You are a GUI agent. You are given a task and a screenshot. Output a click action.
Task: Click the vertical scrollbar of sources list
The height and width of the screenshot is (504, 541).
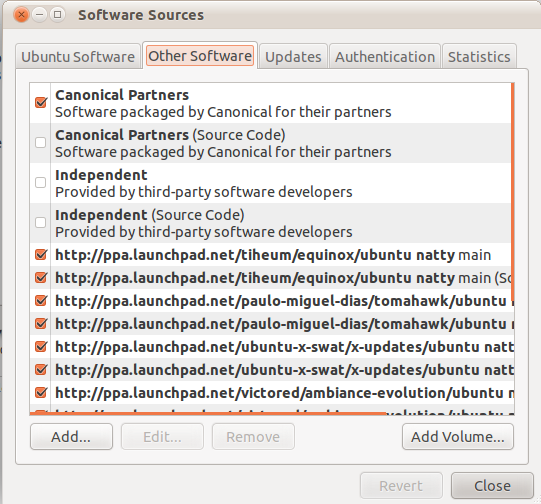point(513,192)
